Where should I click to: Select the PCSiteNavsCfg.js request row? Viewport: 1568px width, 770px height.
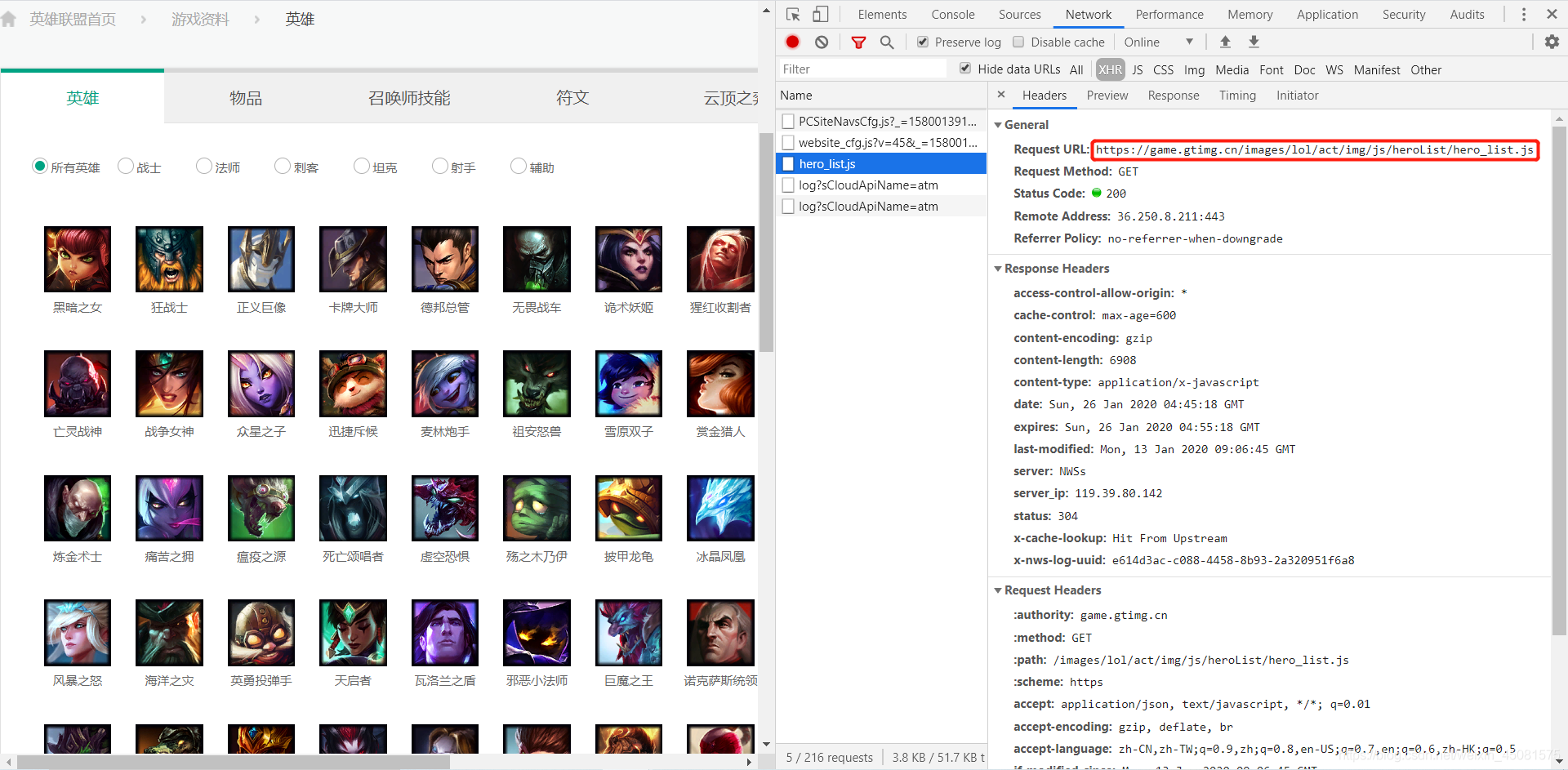click(881, 121)
